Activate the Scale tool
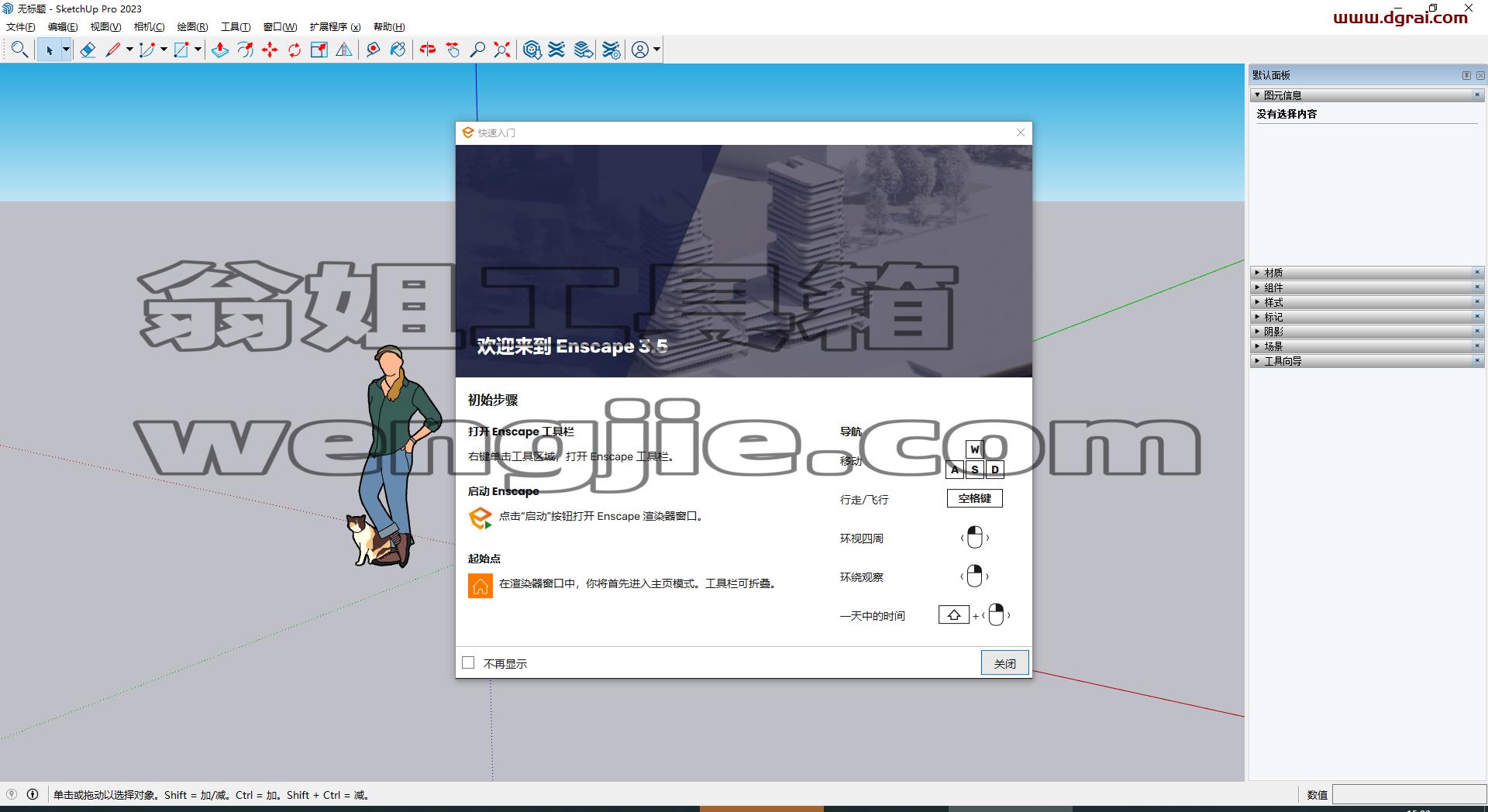 click(x=319, y=50)
